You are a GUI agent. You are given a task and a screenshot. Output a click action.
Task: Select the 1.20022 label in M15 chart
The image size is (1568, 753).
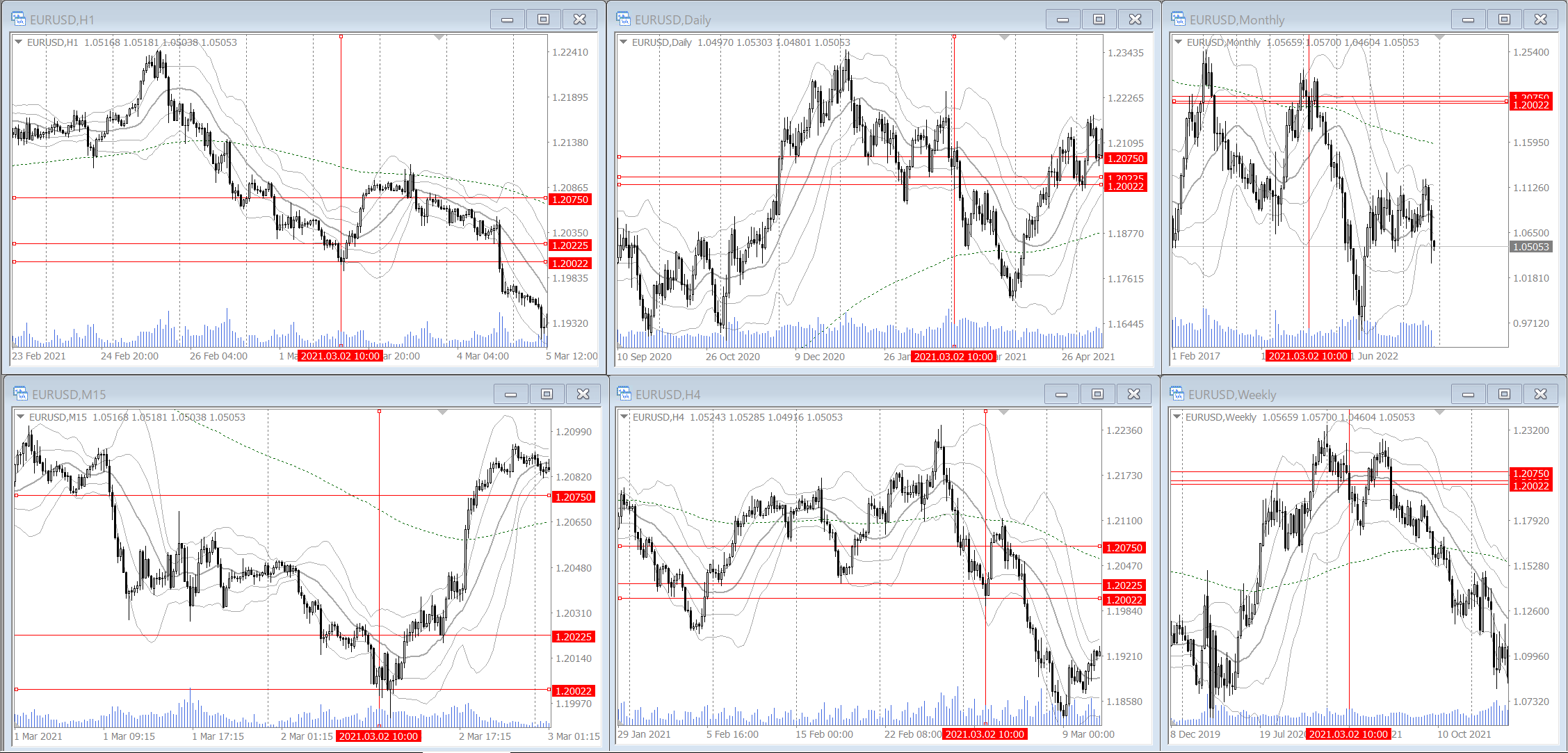coord(574,691)
